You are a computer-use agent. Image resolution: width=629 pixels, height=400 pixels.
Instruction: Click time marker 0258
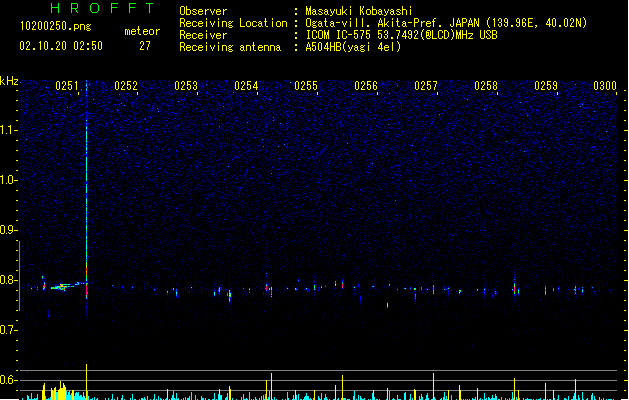click(x=486, y=86)
